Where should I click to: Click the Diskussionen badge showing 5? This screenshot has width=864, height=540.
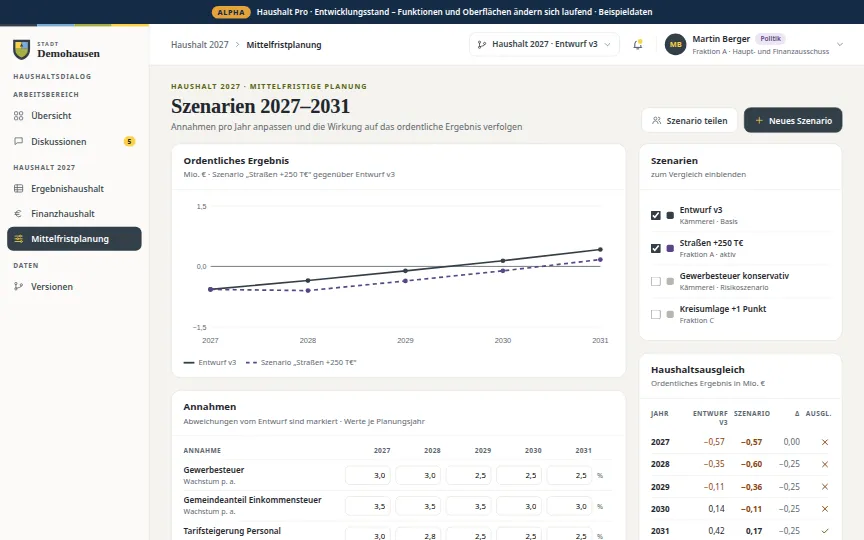(x=129, y=142)
